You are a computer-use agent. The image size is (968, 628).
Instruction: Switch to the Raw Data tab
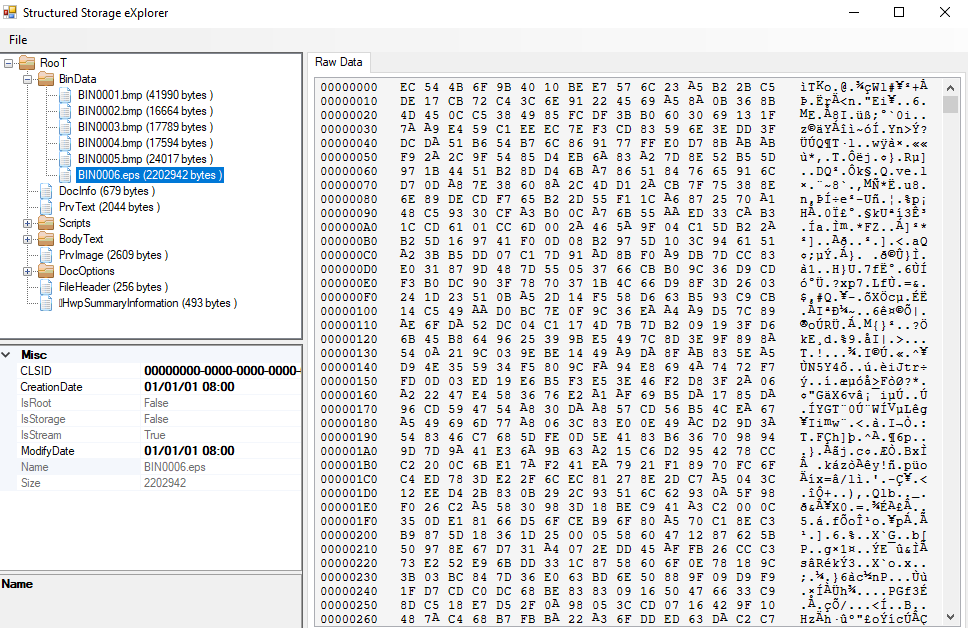point(338,62)
